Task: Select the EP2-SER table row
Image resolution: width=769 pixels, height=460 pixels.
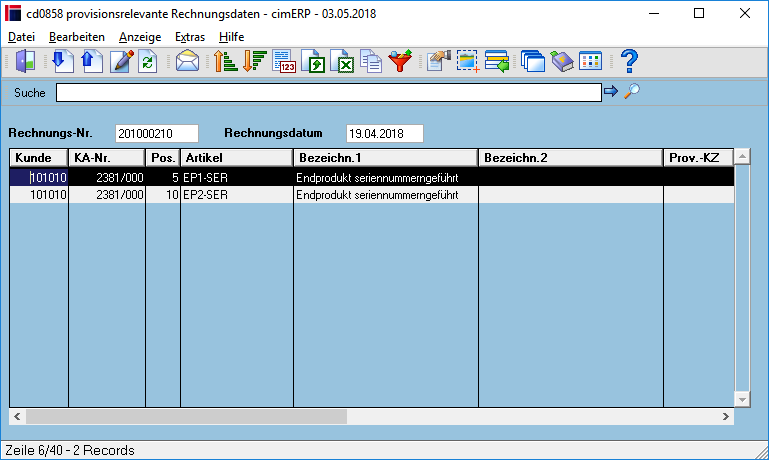Action: (372, 195)
